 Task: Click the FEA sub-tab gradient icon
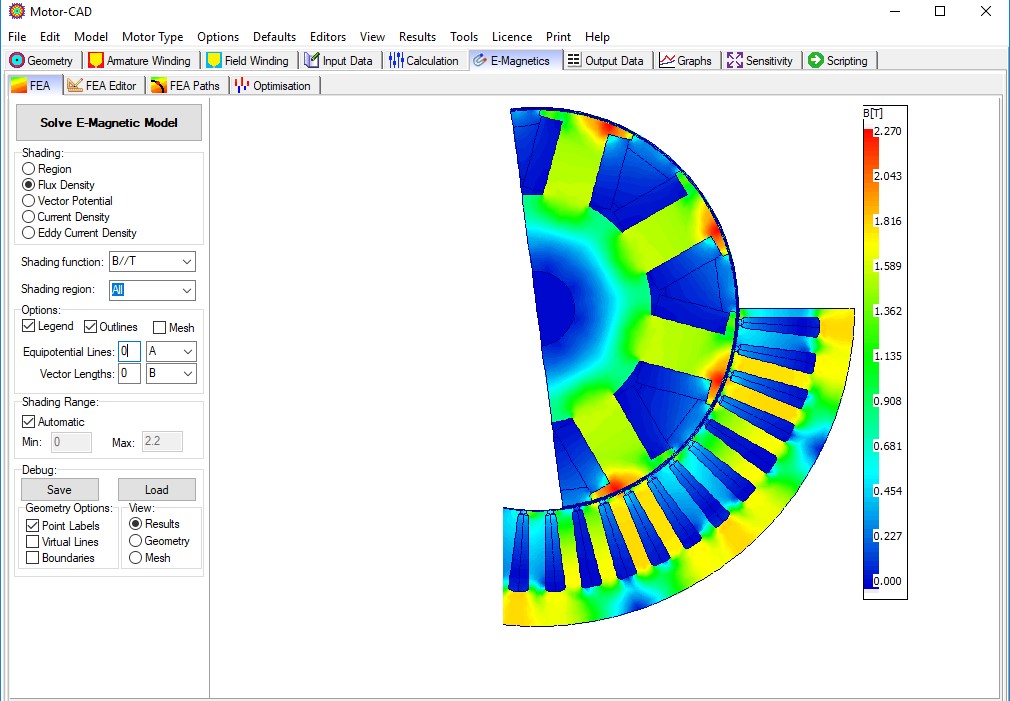[19, 86]
